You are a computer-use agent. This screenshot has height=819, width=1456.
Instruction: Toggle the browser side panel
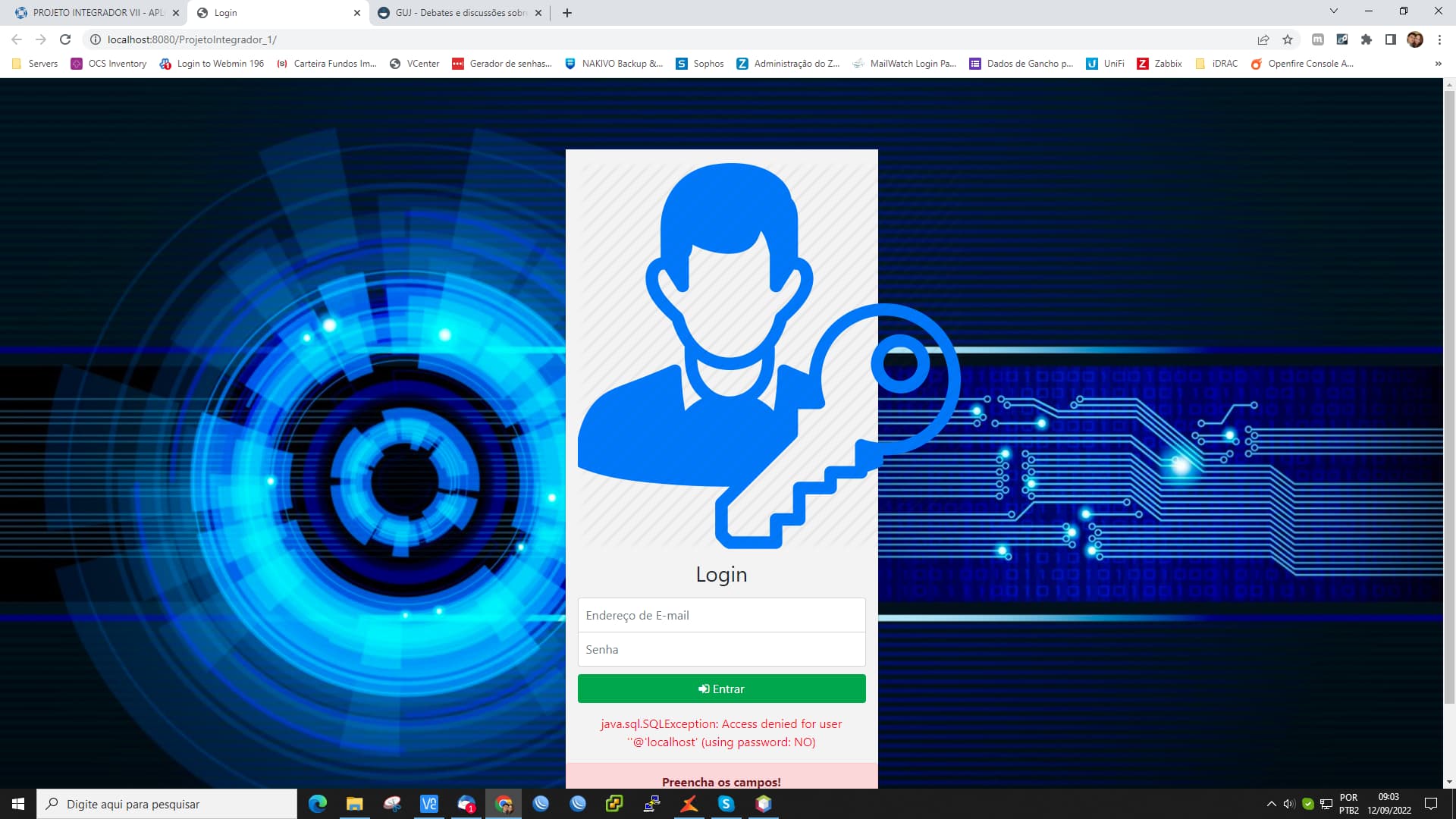[x=1391, y=39]
